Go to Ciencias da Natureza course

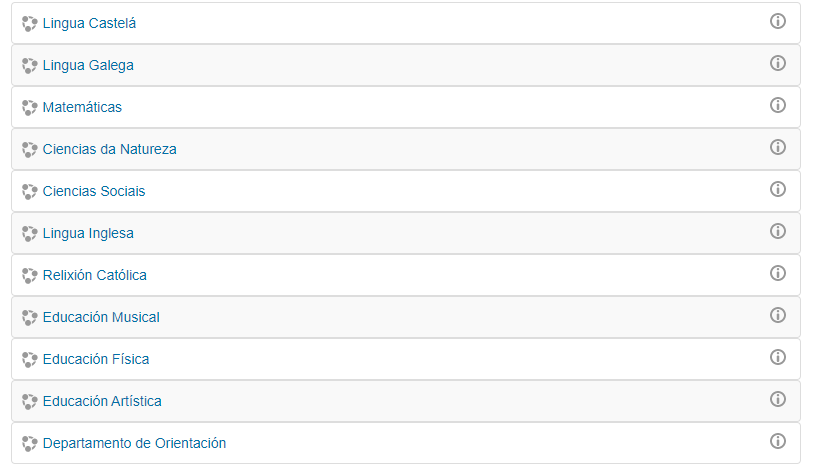click(x=109, y=149)
